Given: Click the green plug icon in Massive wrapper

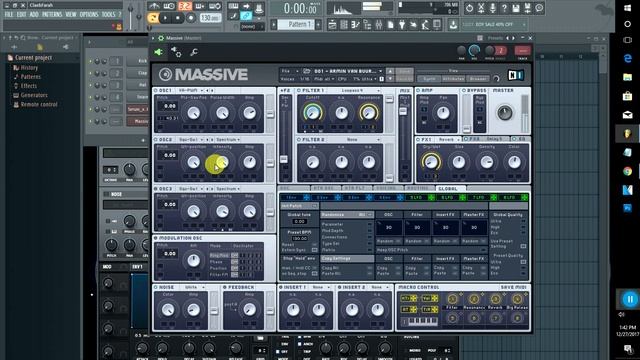Looking at the screenshot, I should coord(158,52).
